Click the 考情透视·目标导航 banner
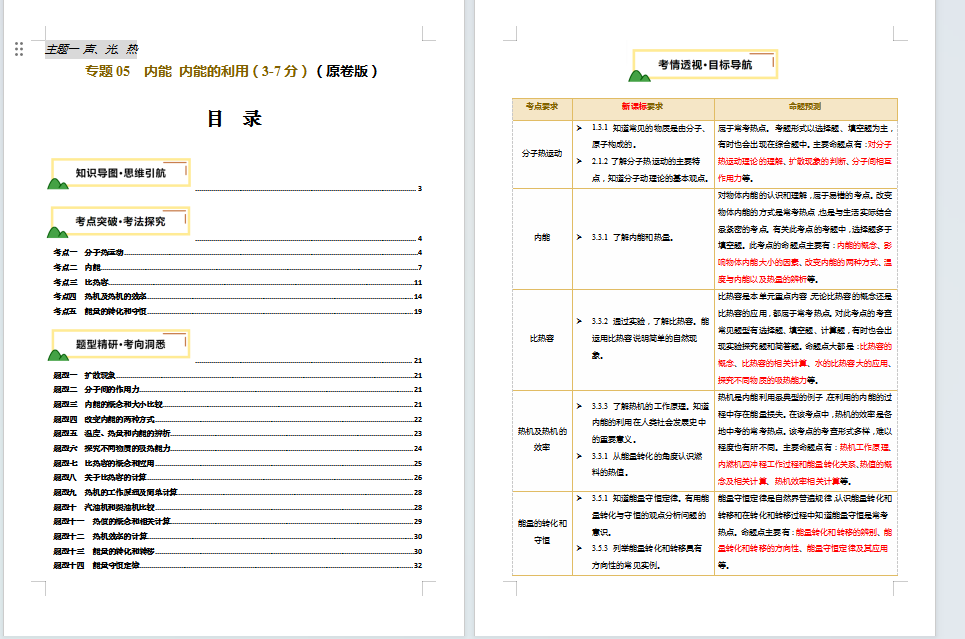 (703, 65)
